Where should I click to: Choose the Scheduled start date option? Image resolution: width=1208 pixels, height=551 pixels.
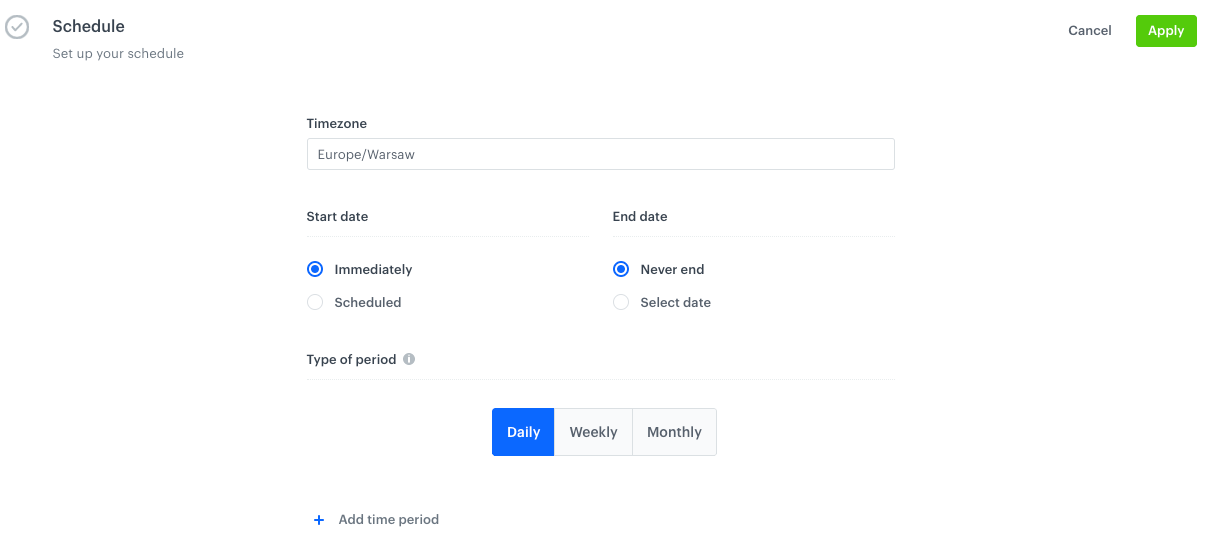315,302
